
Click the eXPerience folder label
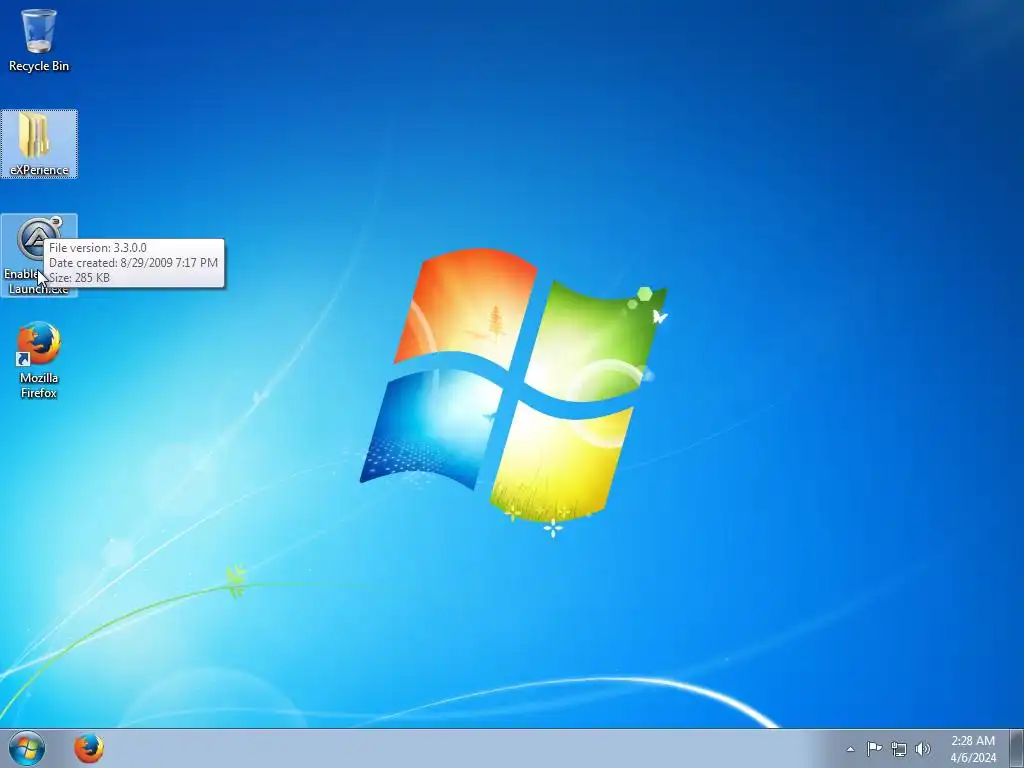39,170
